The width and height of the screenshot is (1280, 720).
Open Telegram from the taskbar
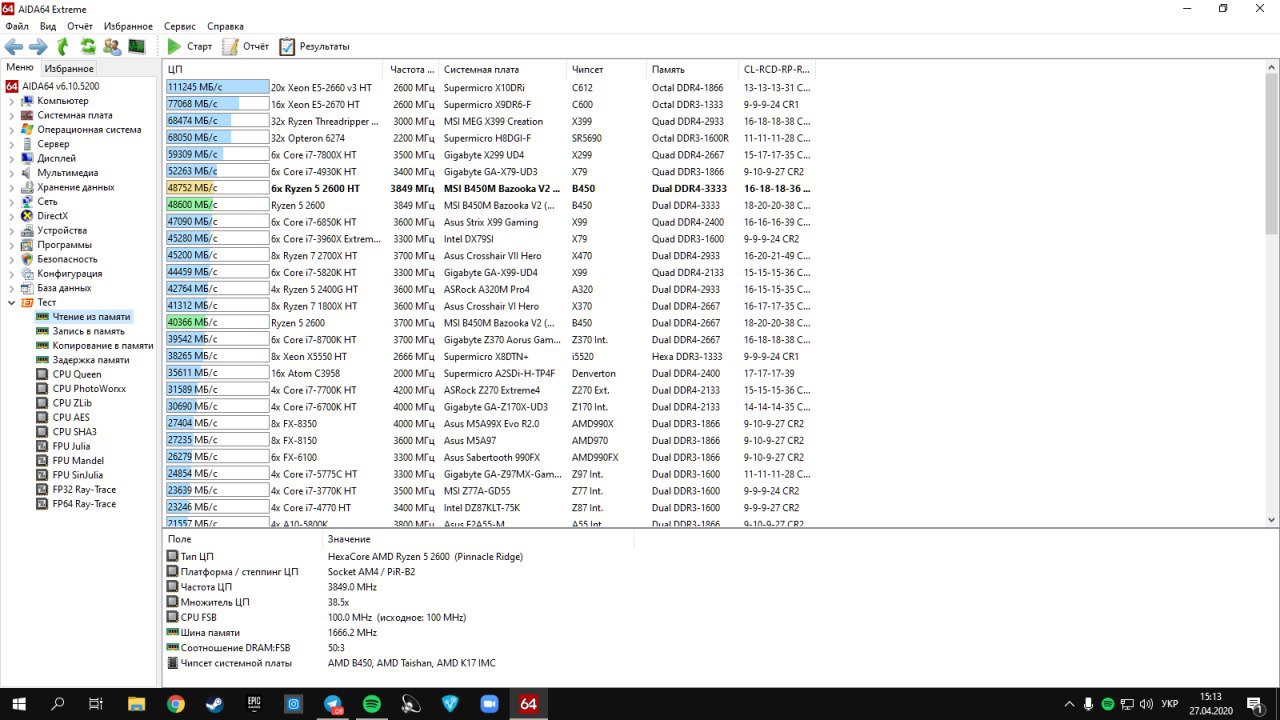tap(333, 704)
